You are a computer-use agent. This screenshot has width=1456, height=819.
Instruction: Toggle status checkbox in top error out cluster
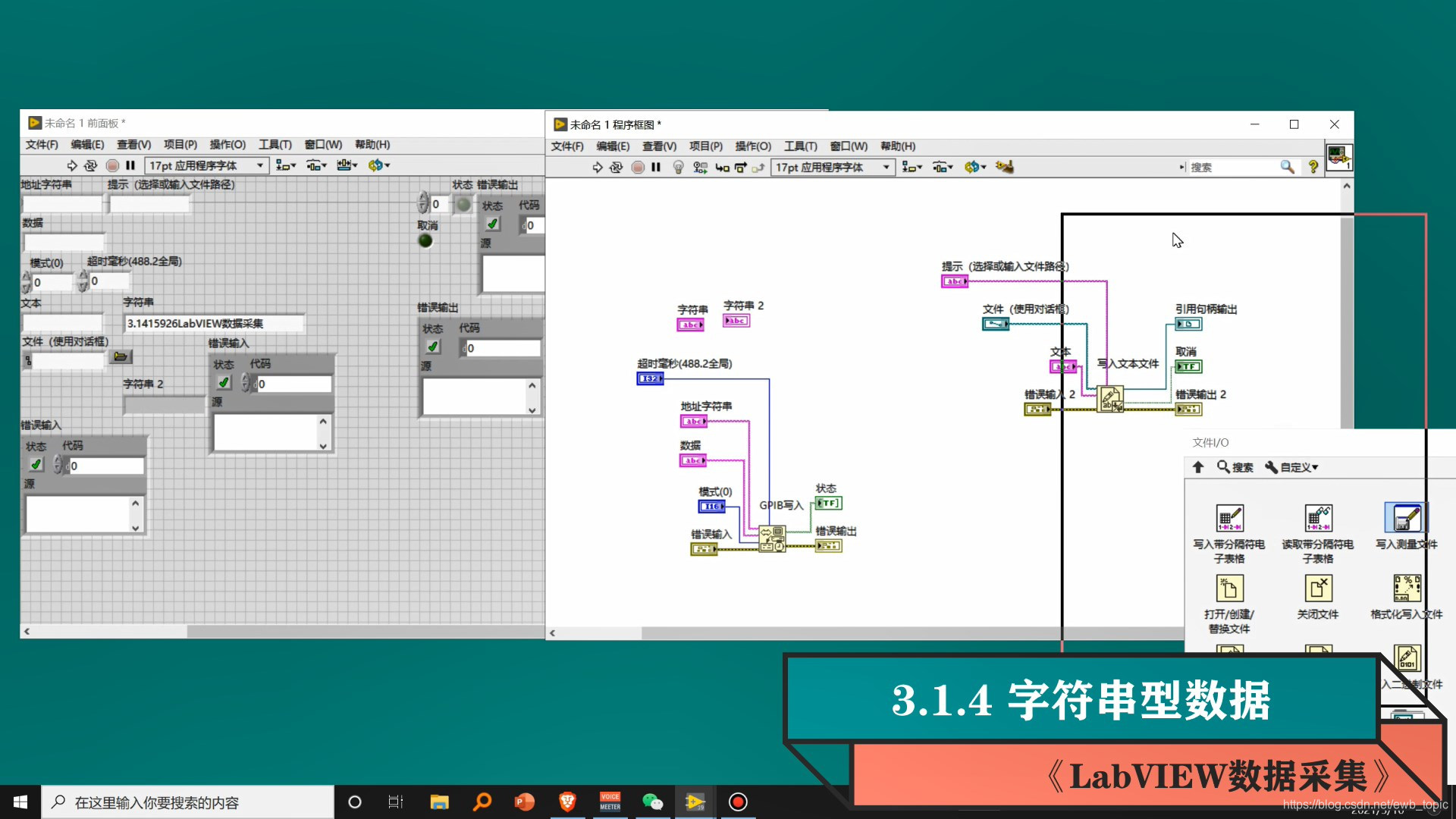(x=492, y=224)
